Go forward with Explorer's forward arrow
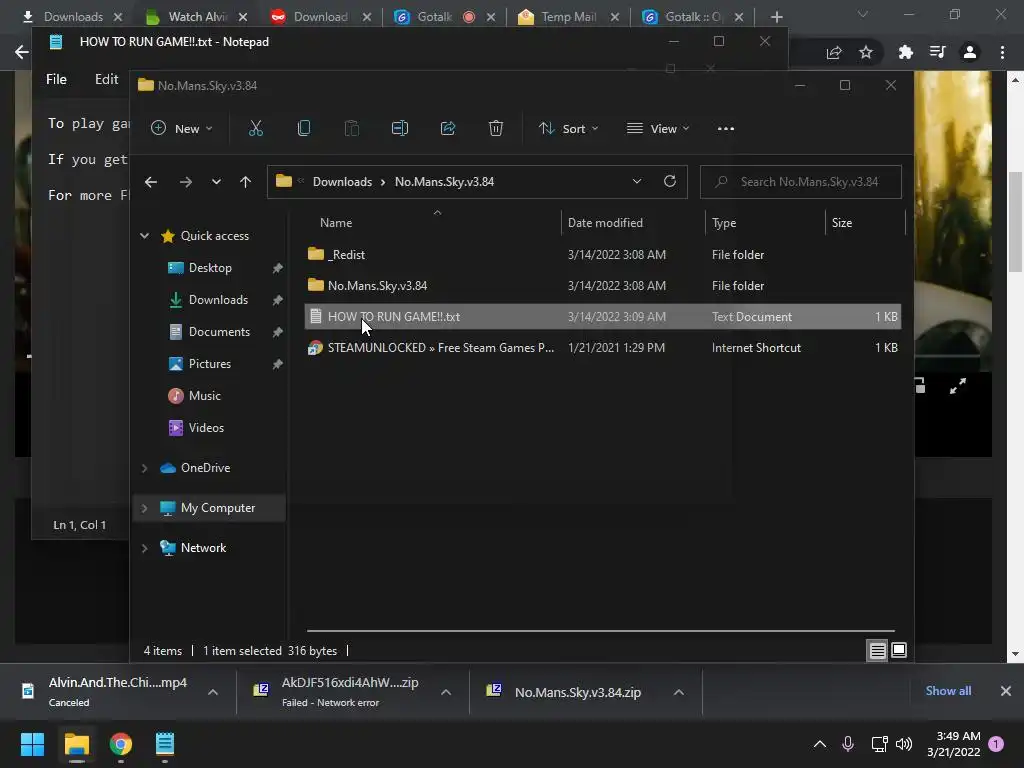1024x768 pixels. pyautogui.click(x=185, y=182)
